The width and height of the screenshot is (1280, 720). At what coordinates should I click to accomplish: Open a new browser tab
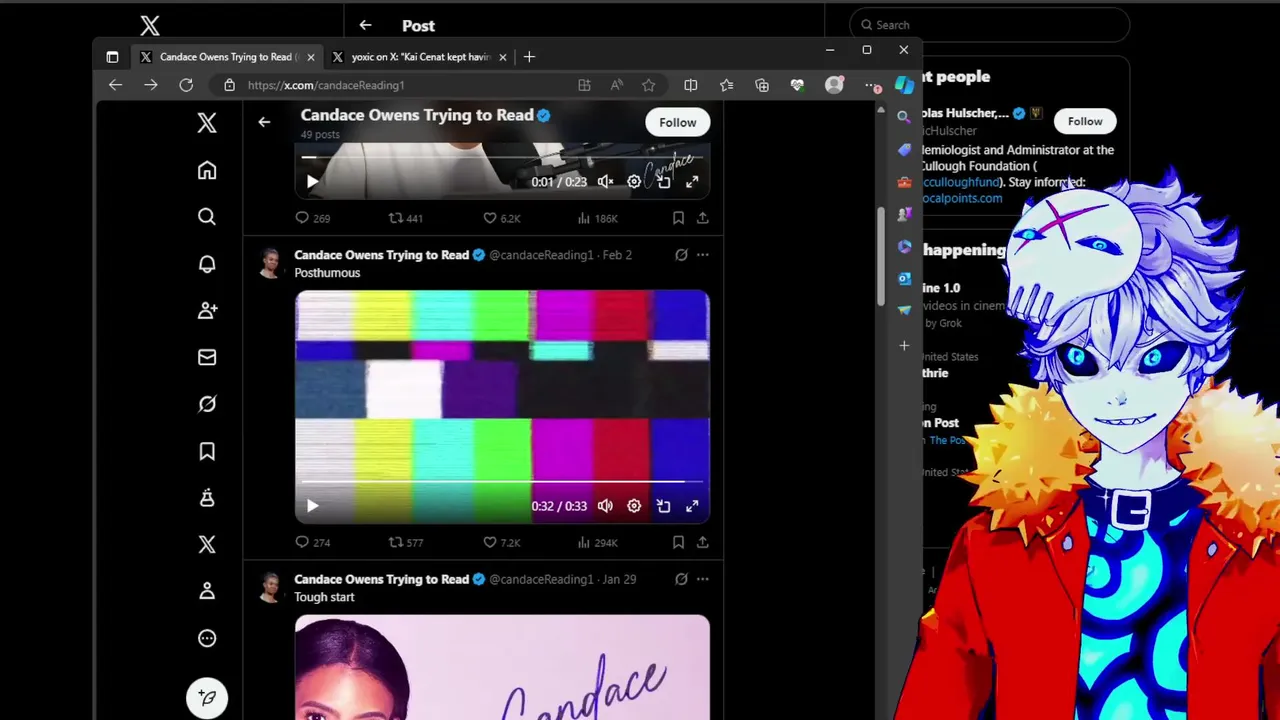pos(529,57)
